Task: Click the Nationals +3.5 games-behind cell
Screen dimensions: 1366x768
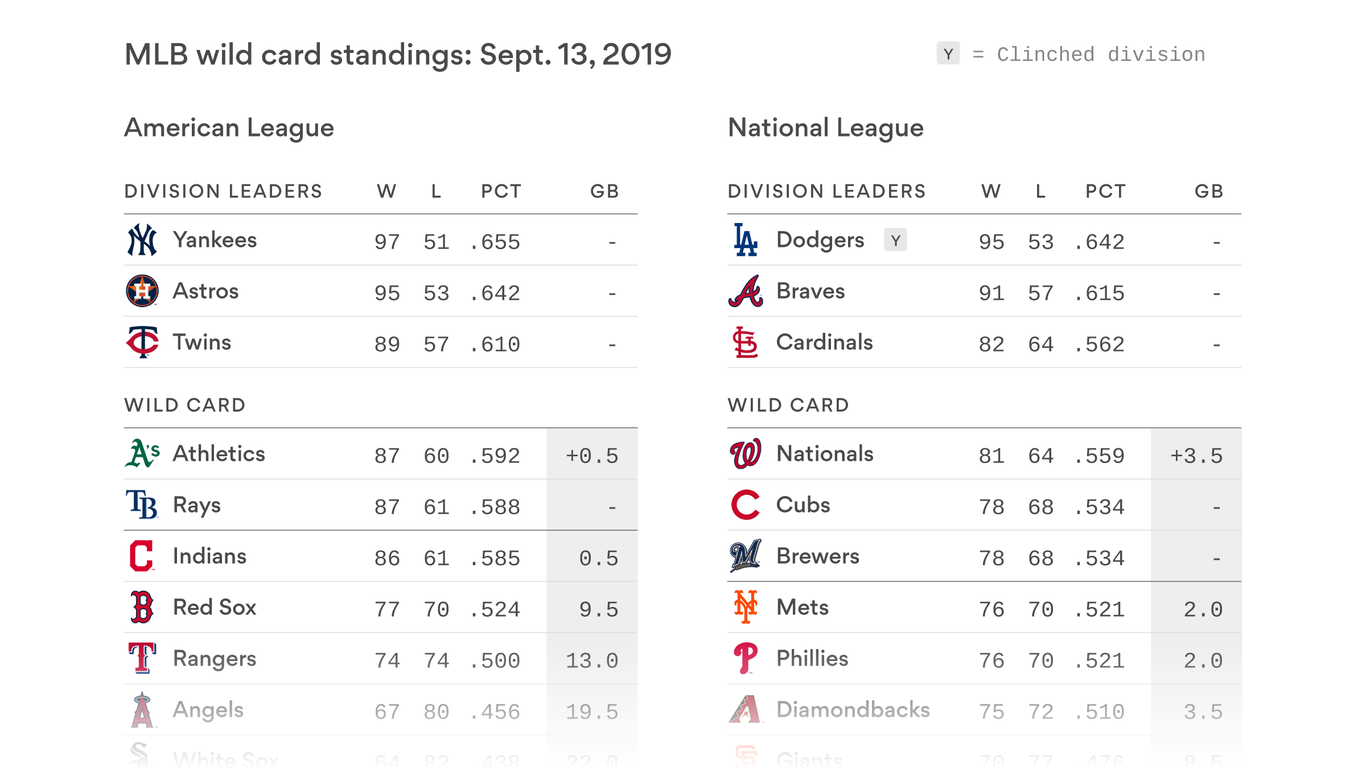Action: coord(1196,456)
